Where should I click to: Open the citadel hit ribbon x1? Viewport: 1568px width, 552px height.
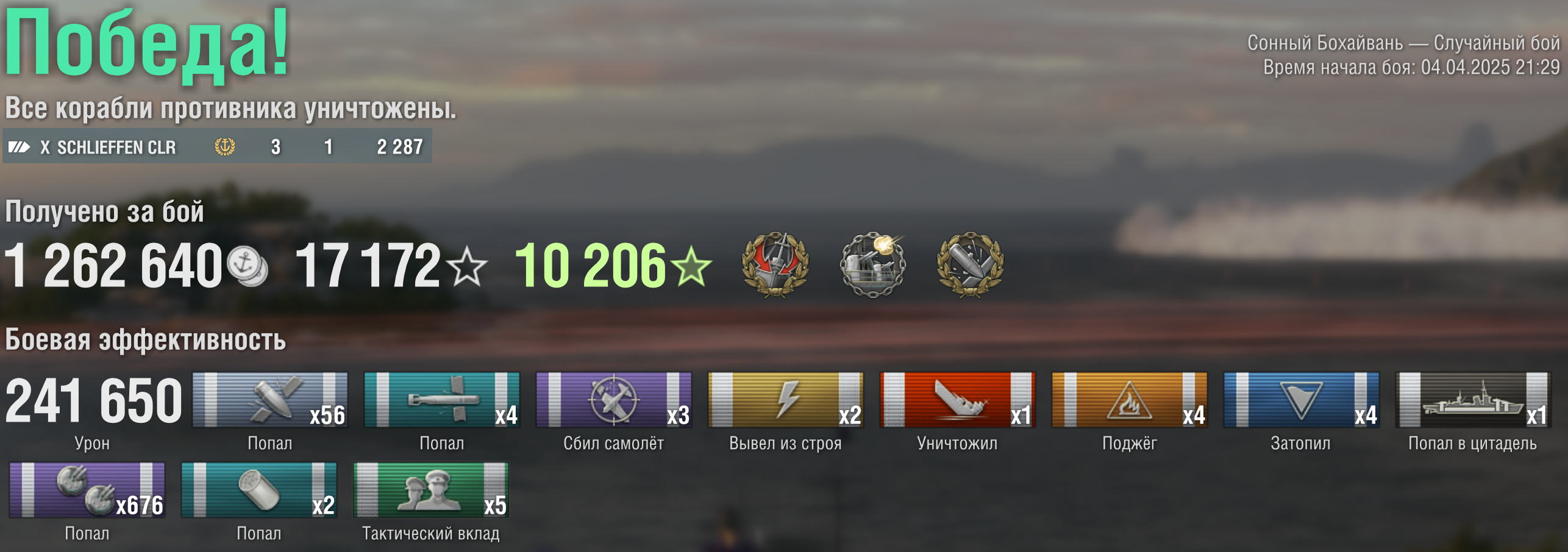[1474, 400]
